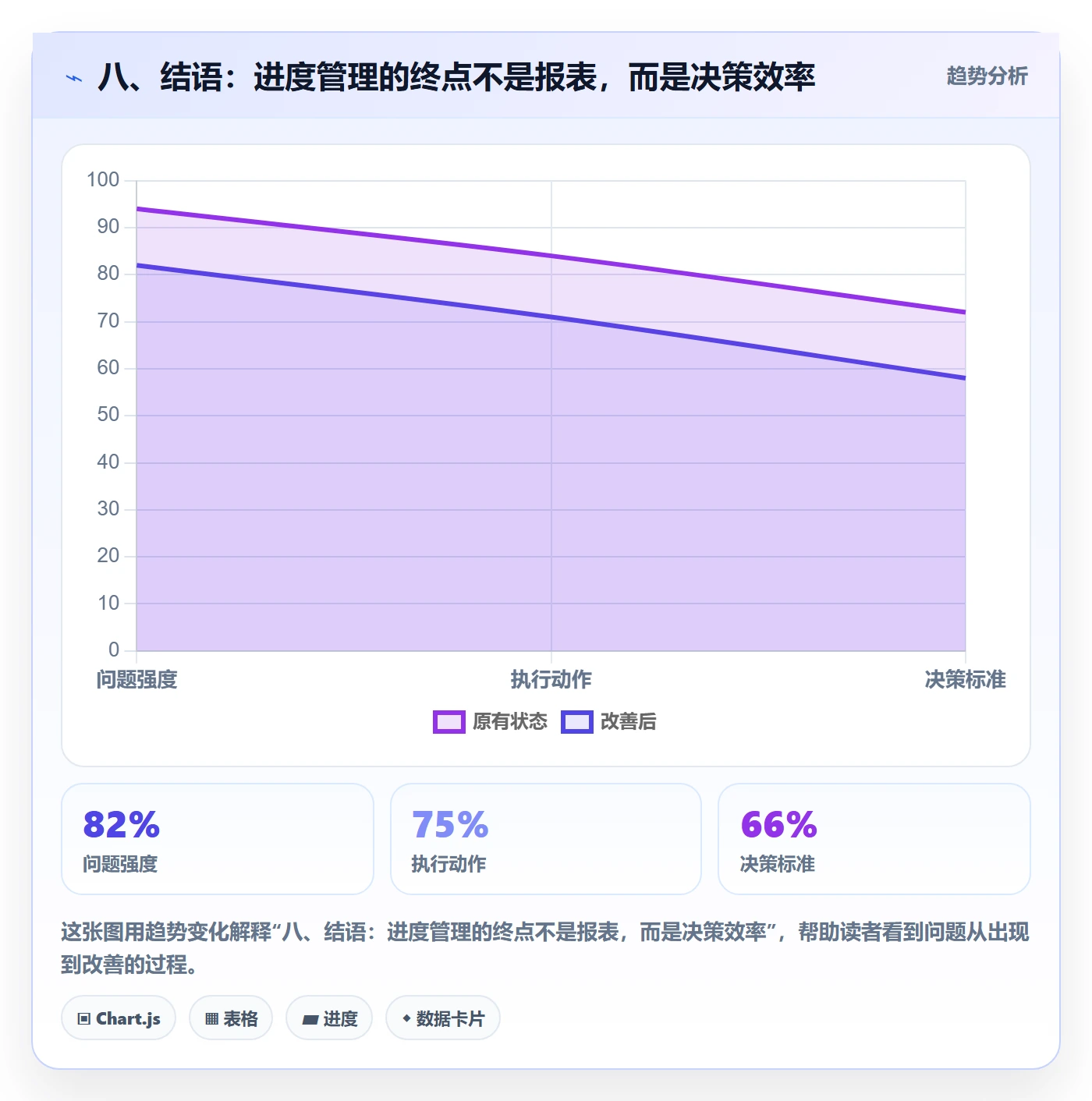Select the 数据卡片 tag chip

pyautogui.click(x=443, y=1018)
